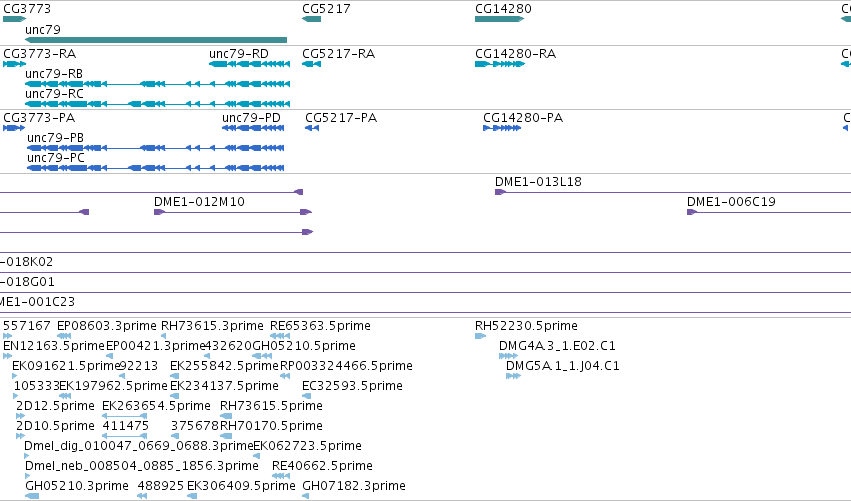Image resolution: width=851 pixels, height=501 pixels.
Task: Select the EK234137.5prime EST label
Action: tap(224, 386)
